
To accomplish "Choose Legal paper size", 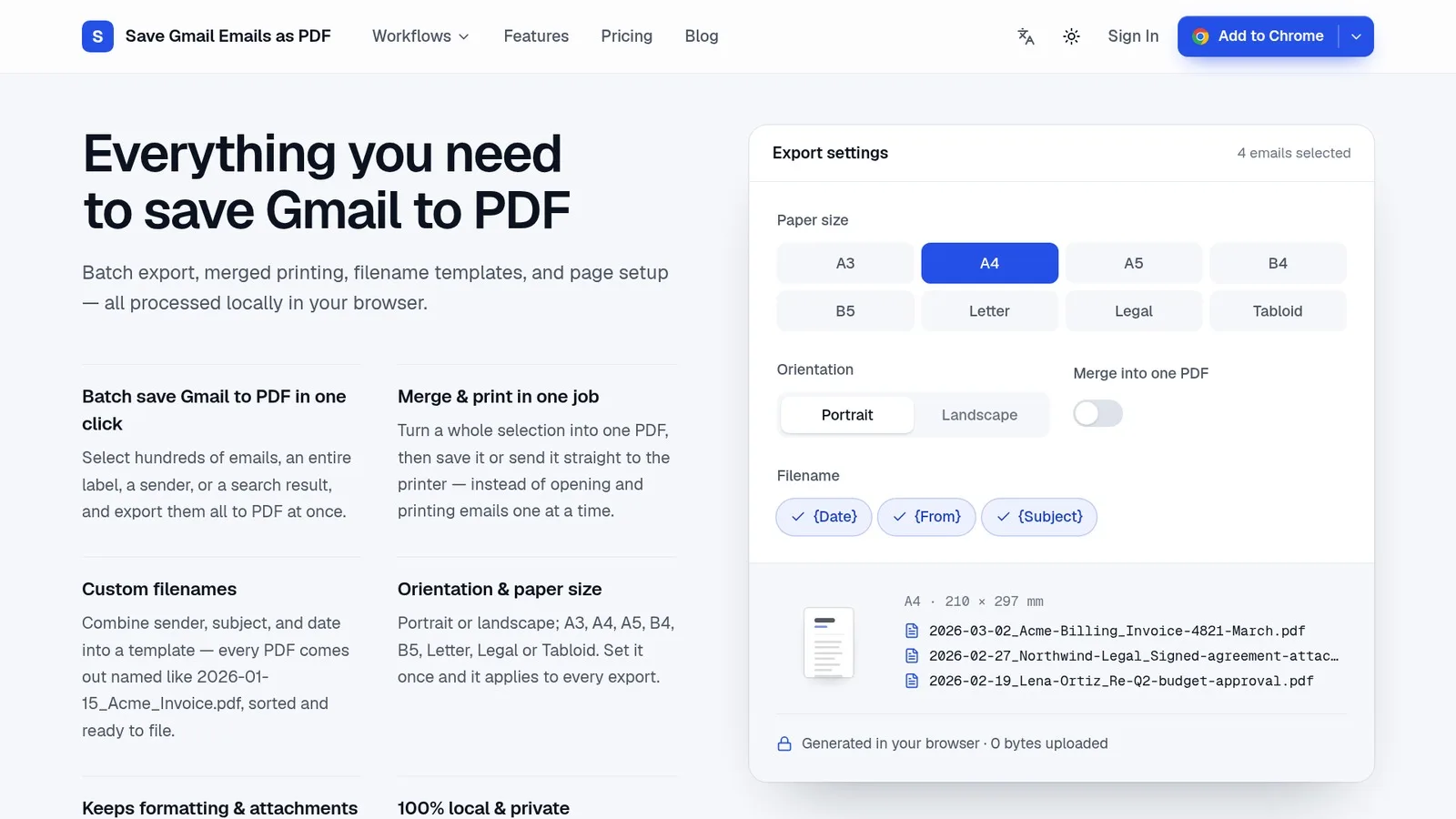I will point(1134,311).
